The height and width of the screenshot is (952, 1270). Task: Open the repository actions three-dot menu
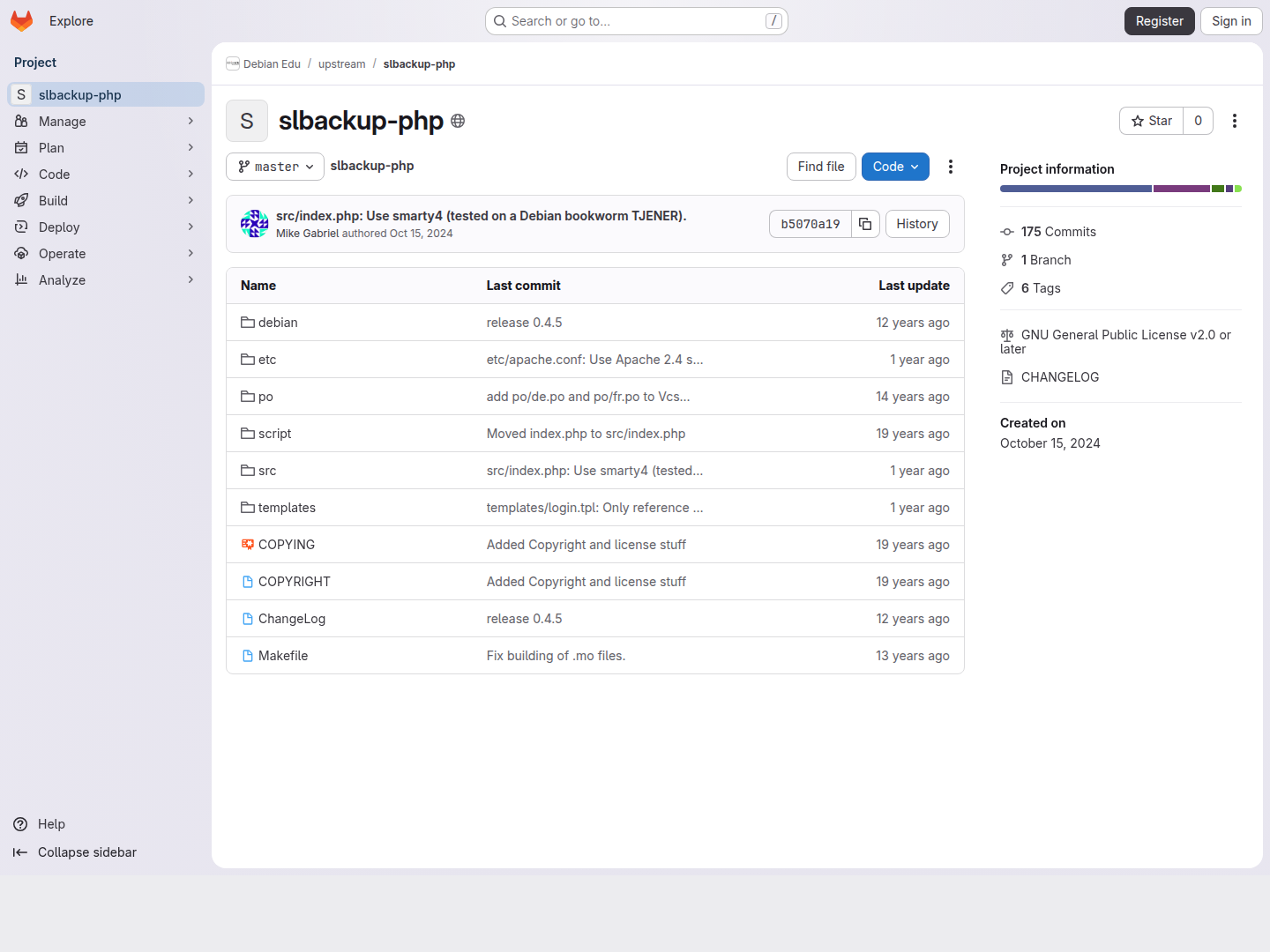coord(951,167)
